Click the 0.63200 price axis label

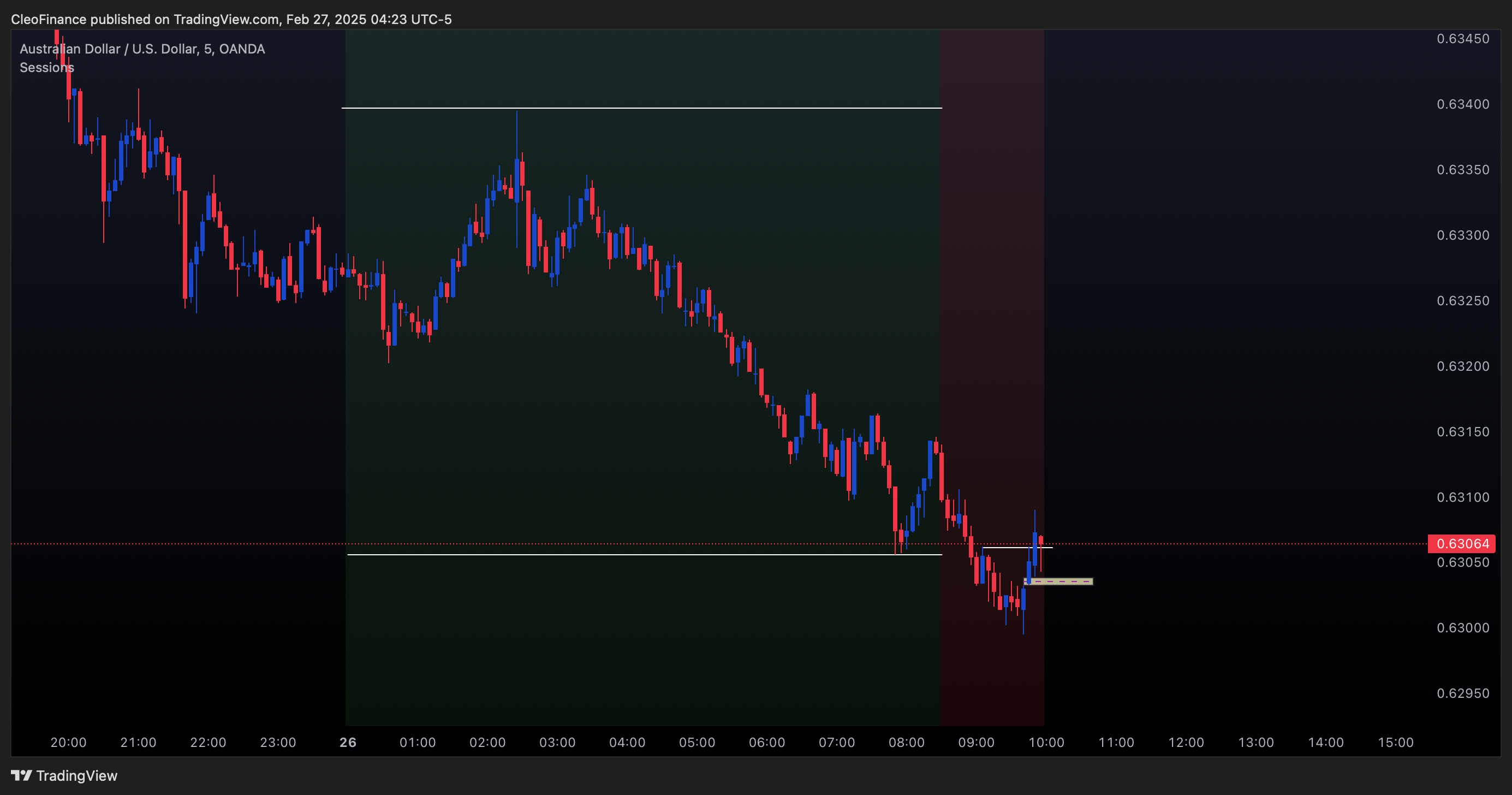click(x=1463, y=366)
